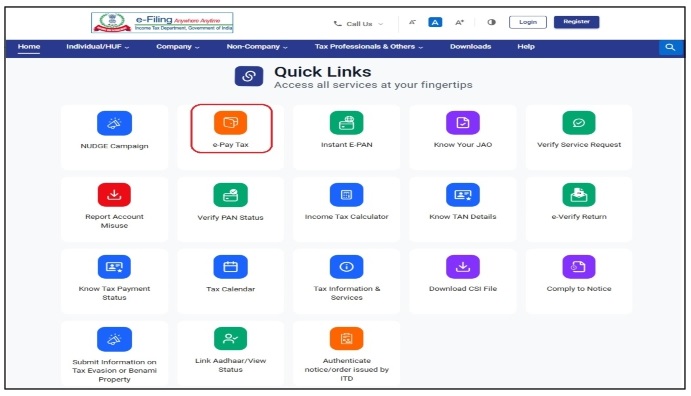Click "Access all services at your fingertips" text

(373, 85)
